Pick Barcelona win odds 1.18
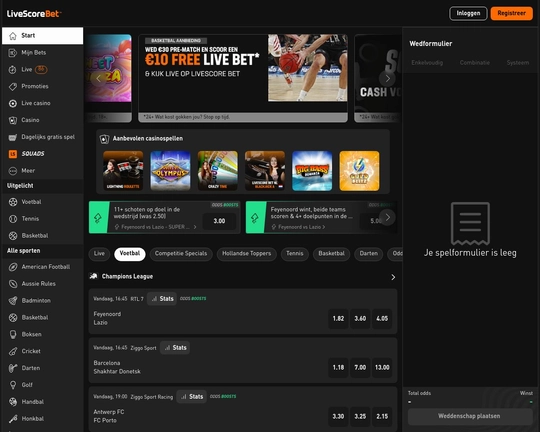This screenshot has height=432, width=540. pyautogui.click(x=338, y=368)
